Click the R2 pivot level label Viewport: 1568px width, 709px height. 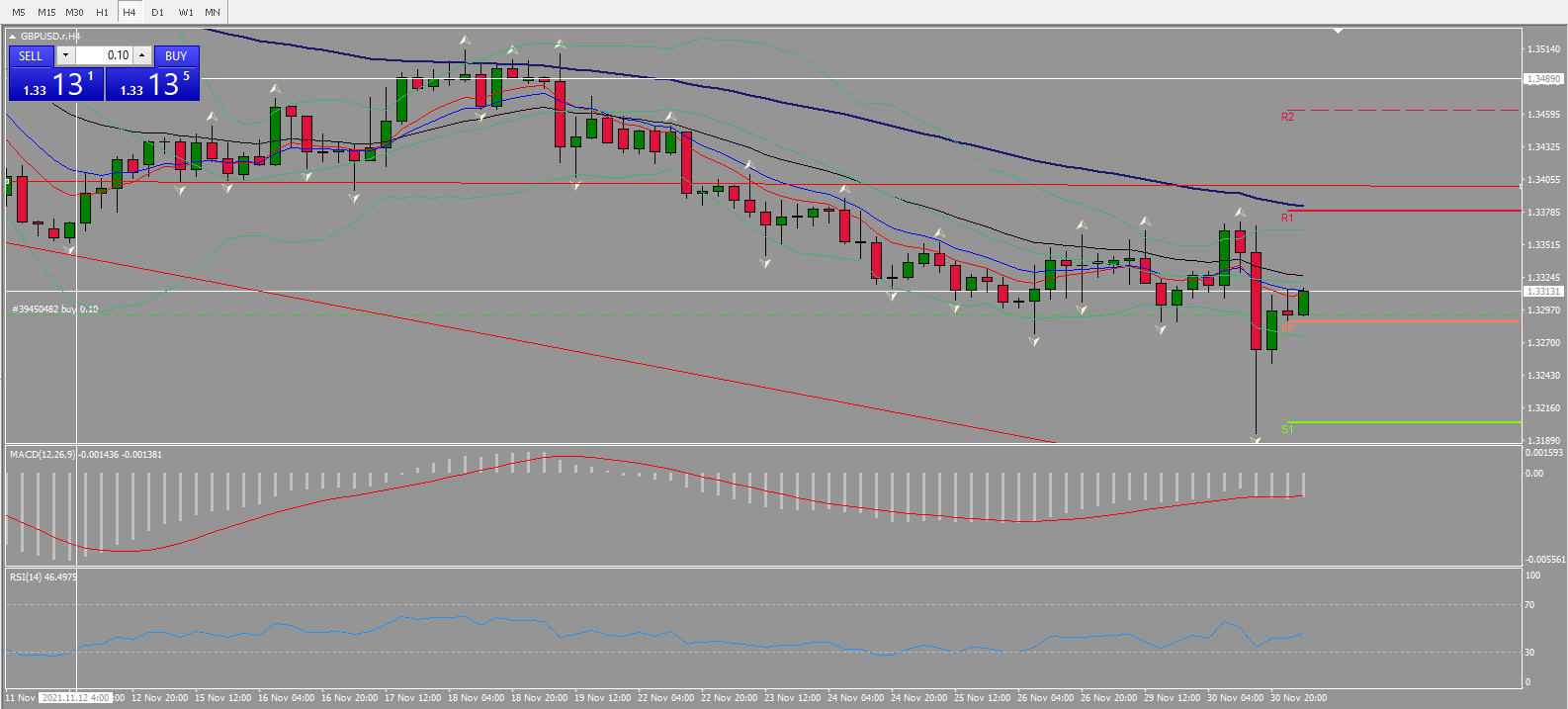click(1287, 117)
